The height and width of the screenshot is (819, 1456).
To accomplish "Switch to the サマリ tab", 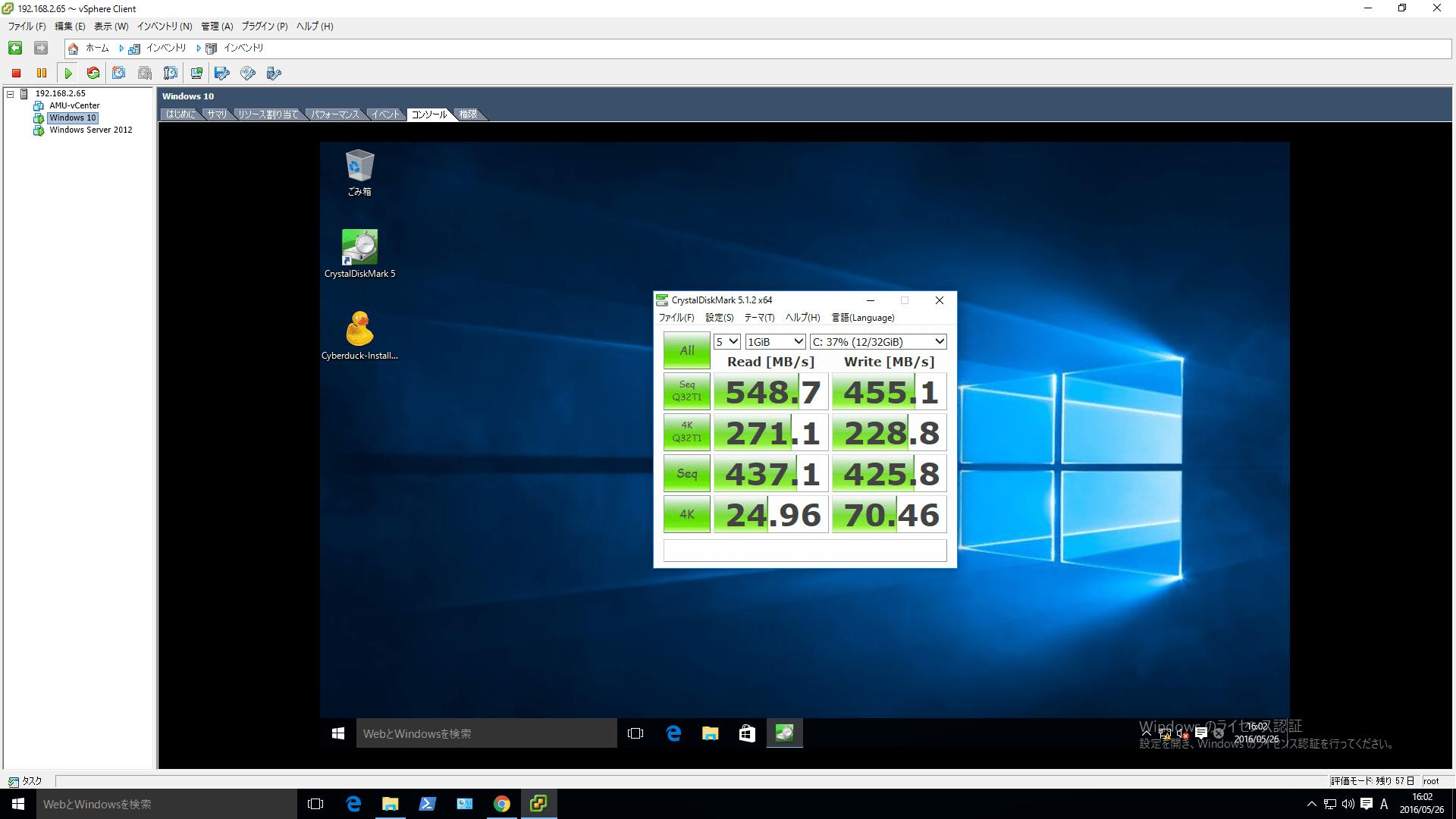I will click(217, 115).
